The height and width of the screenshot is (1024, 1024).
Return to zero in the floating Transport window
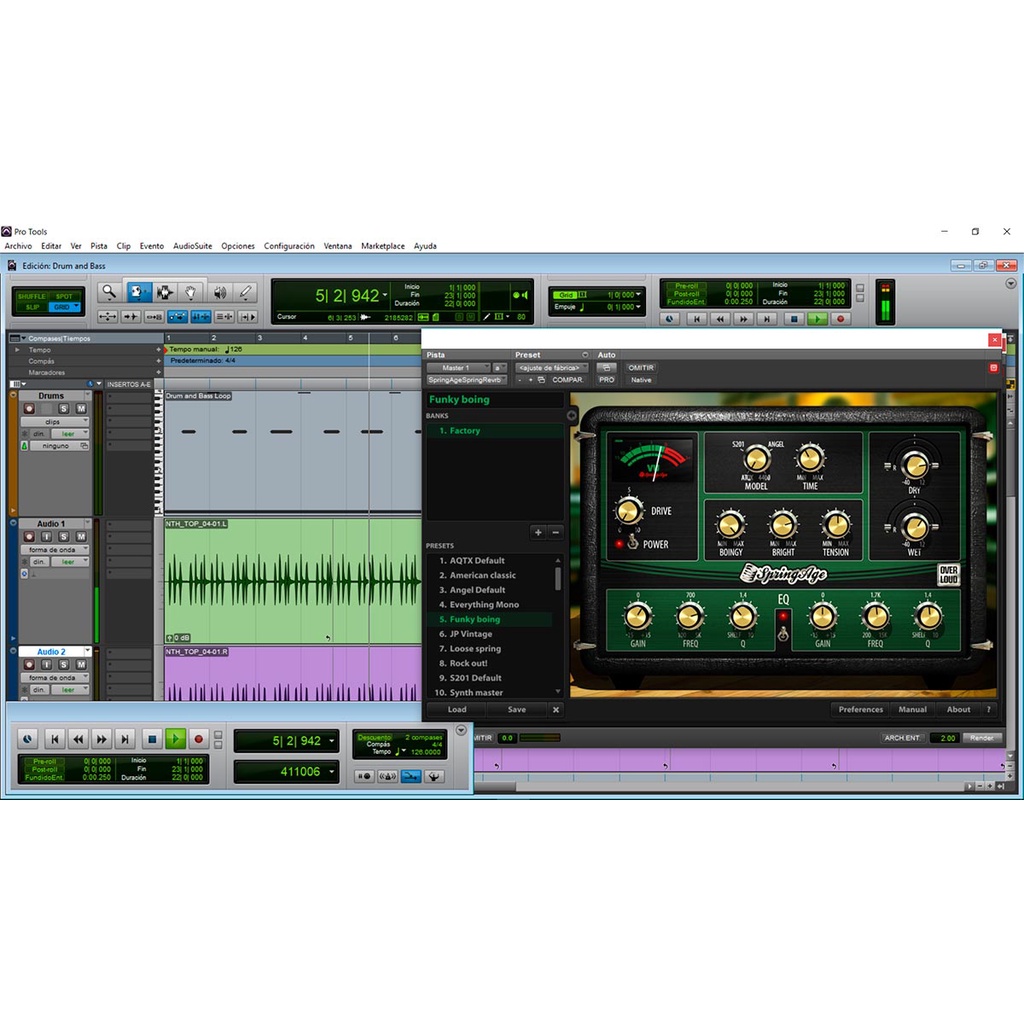55,739
